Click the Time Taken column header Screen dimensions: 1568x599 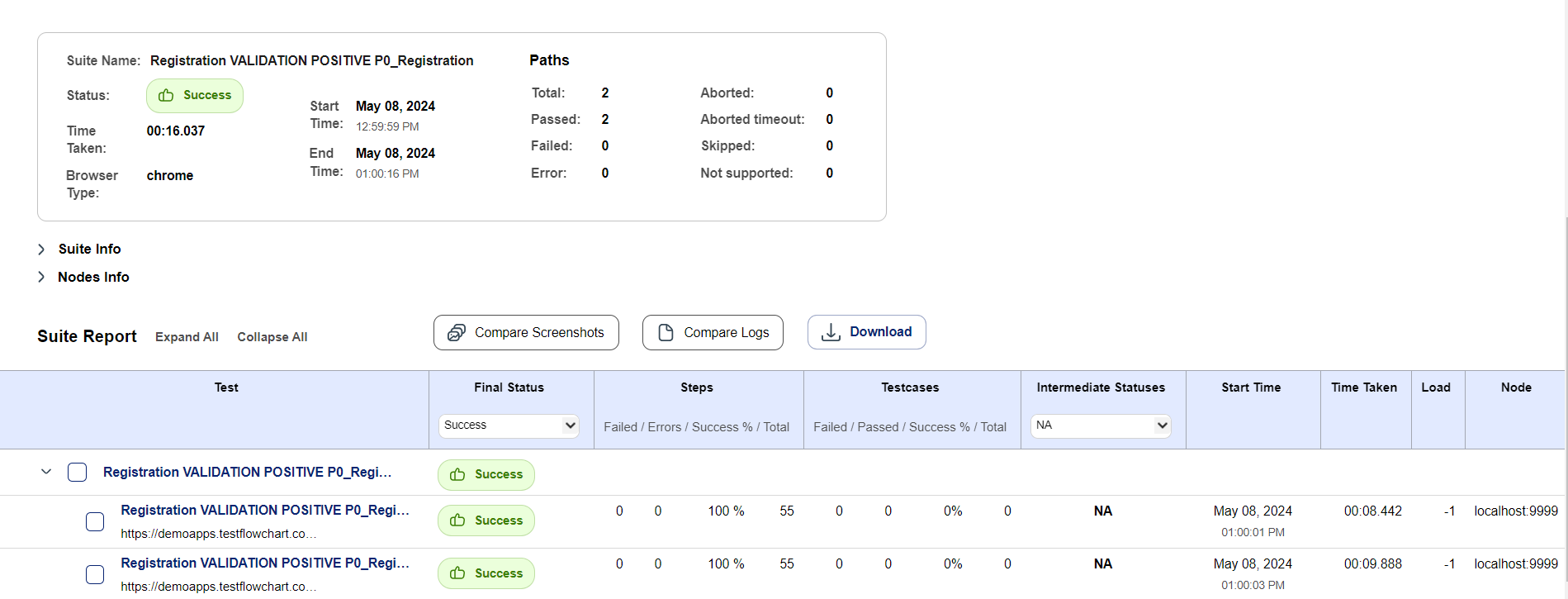click(1364, 387)
